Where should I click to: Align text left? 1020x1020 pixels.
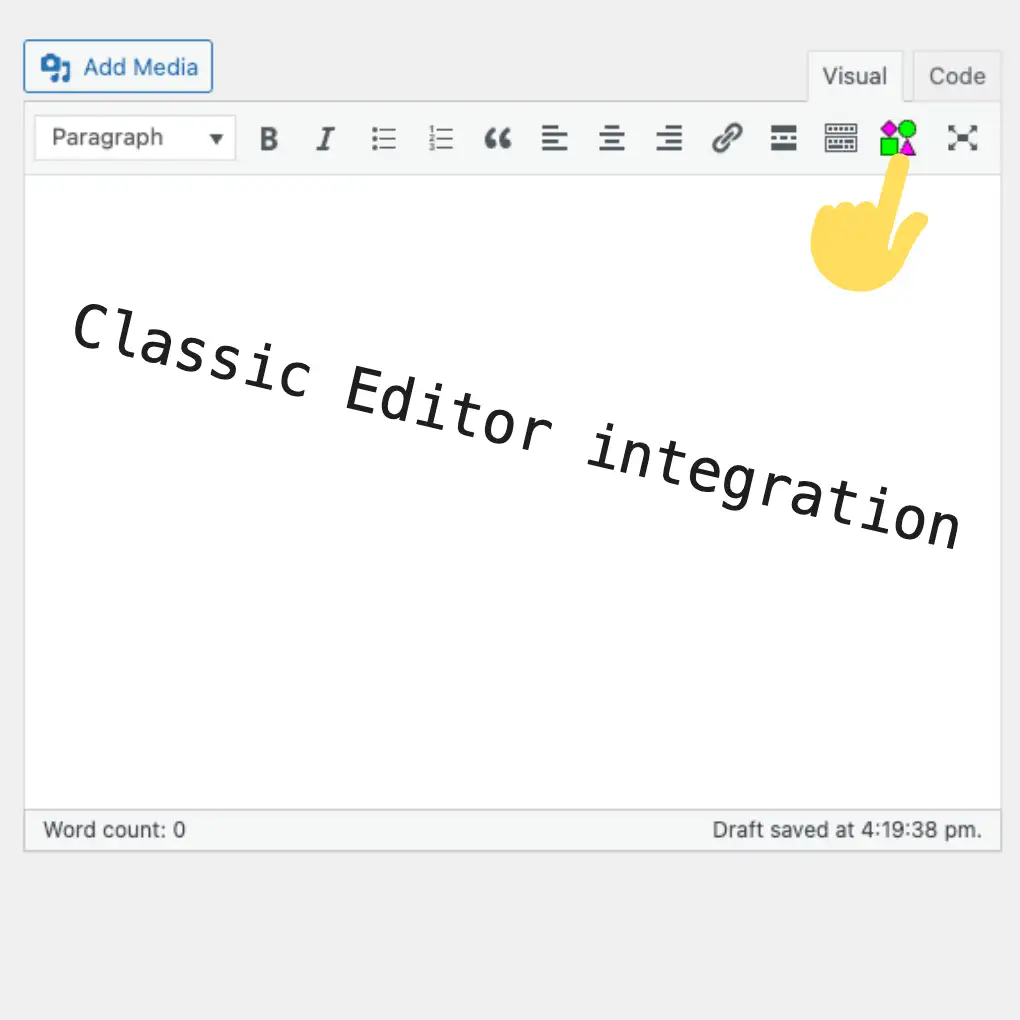(554, 138)
